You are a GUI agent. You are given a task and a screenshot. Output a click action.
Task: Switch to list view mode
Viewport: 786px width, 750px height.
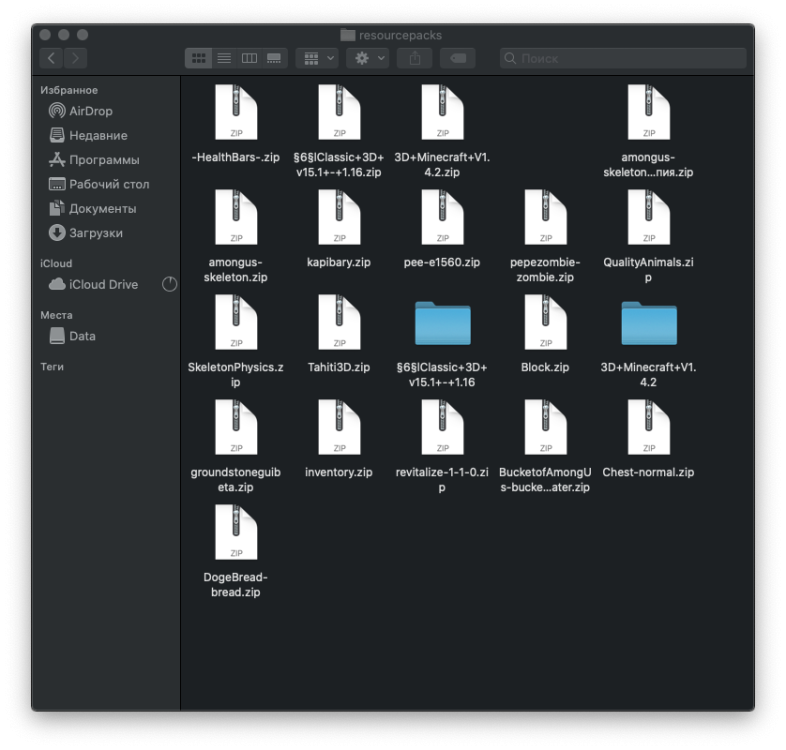pos(224,58)
